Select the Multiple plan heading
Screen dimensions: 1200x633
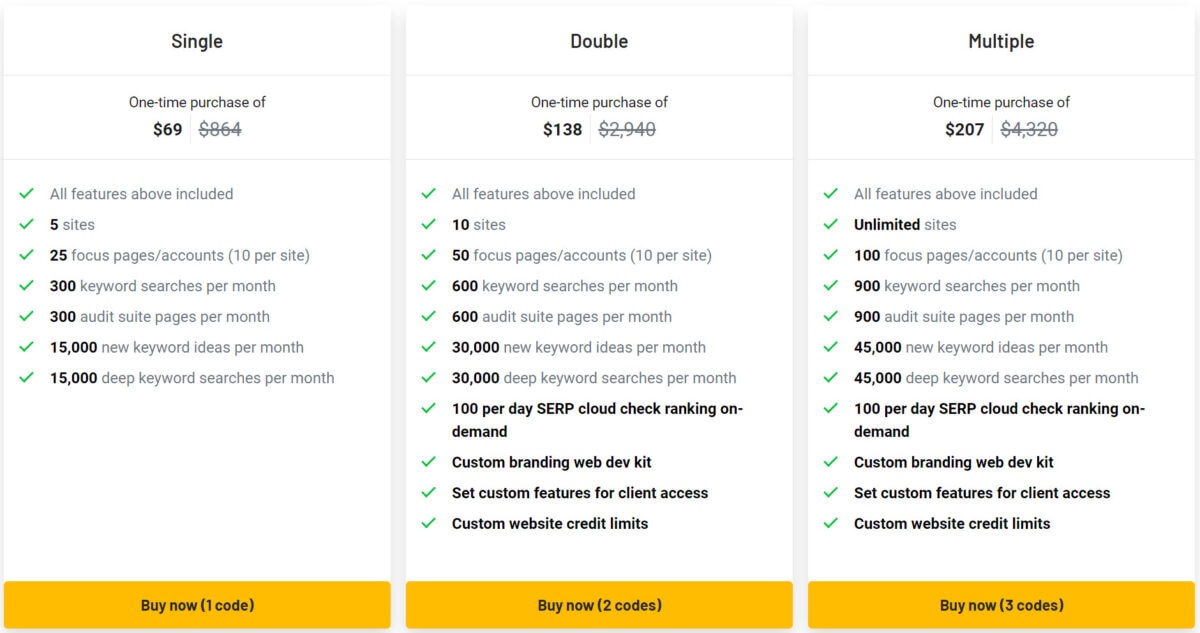click(1001, 41)
